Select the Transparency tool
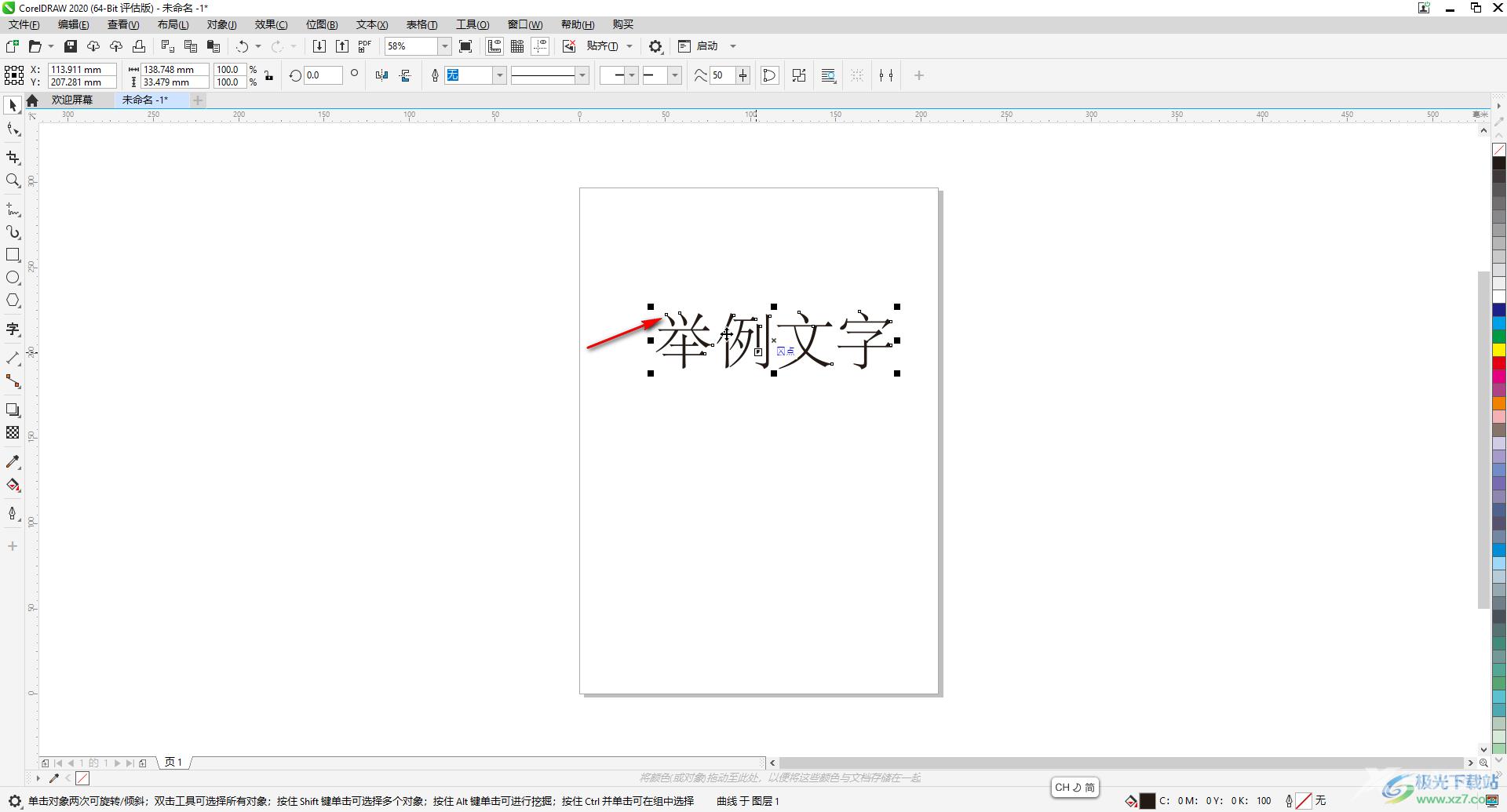This screenshot has height=812, width=1507. 13,433
